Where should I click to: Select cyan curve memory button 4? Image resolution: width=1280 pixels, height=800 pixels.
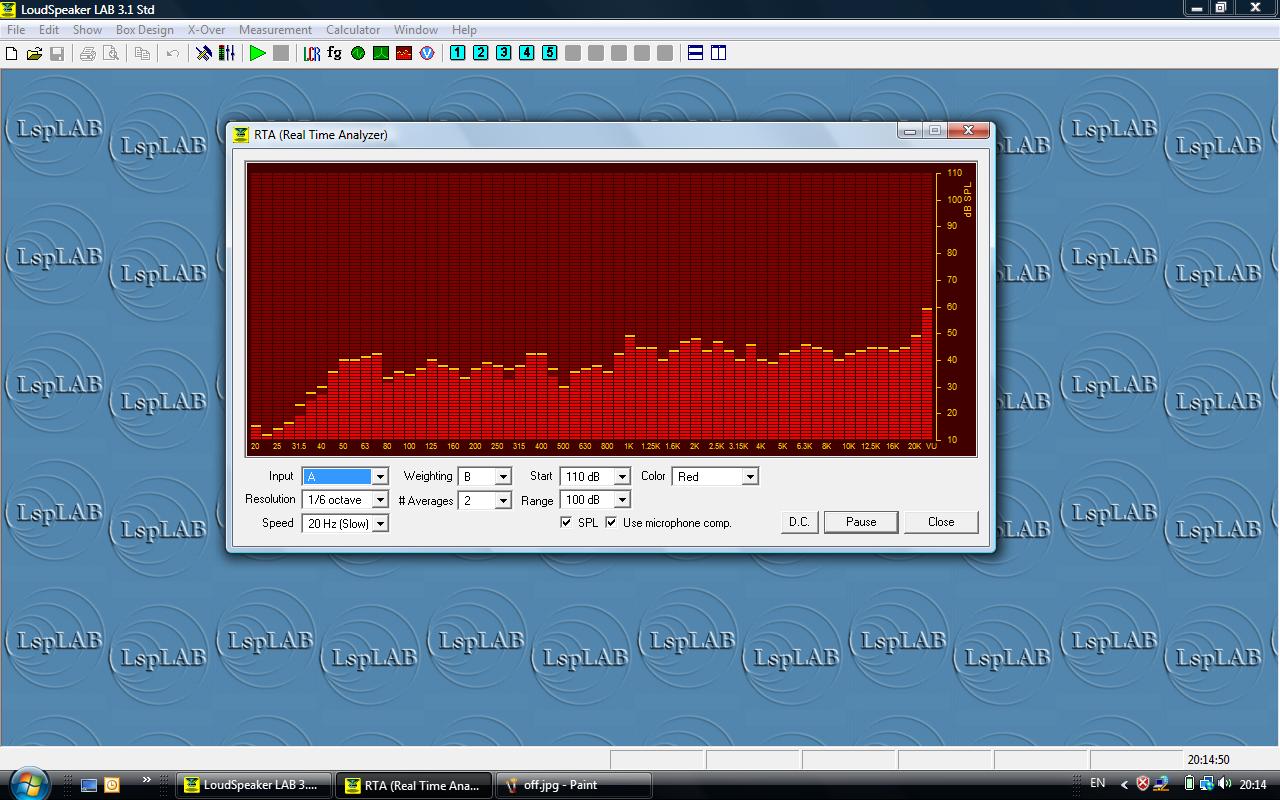(x=527, y=53)
